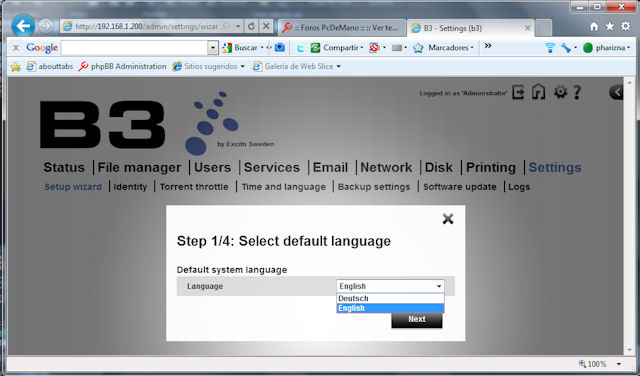Open the Users menu

[212, 167]
